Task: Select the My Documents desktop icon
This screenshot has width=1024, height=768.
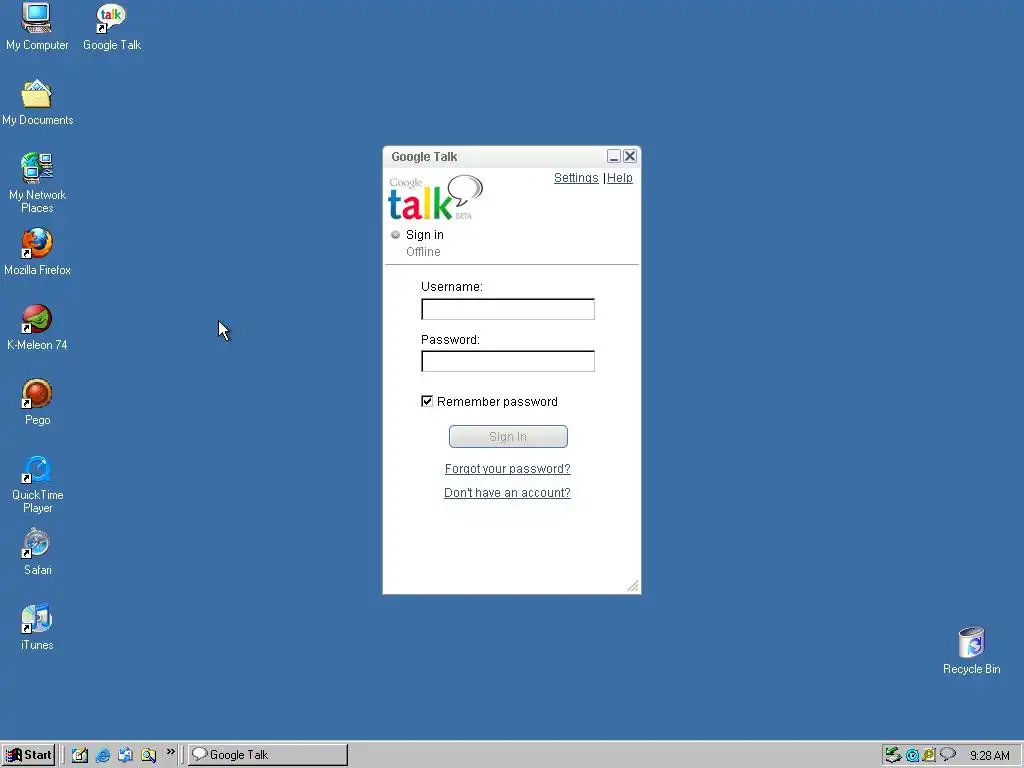Action: tap(37, 102)
